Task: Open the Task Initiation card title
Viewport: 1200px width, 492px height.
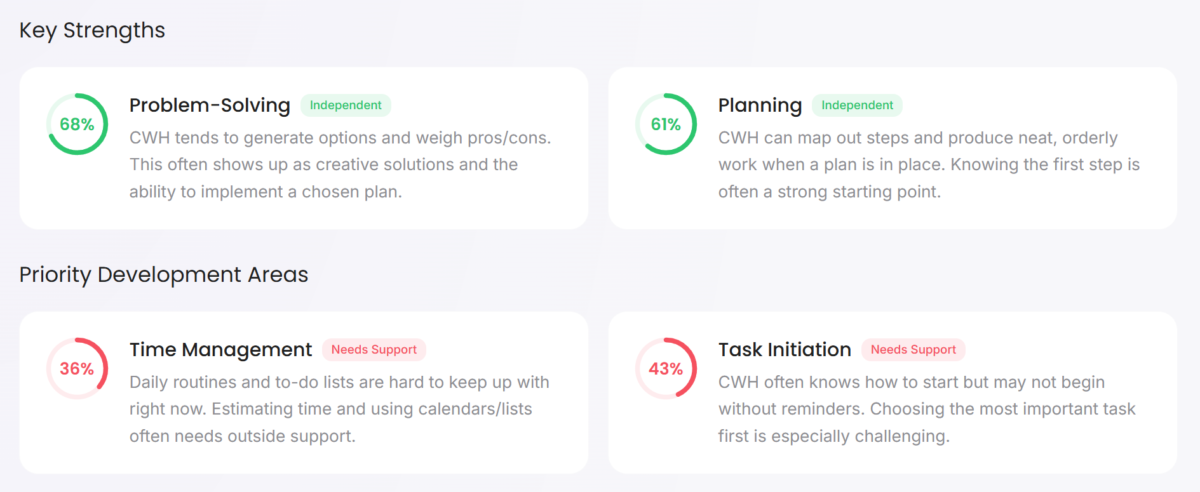Action: tap(785, 349)
